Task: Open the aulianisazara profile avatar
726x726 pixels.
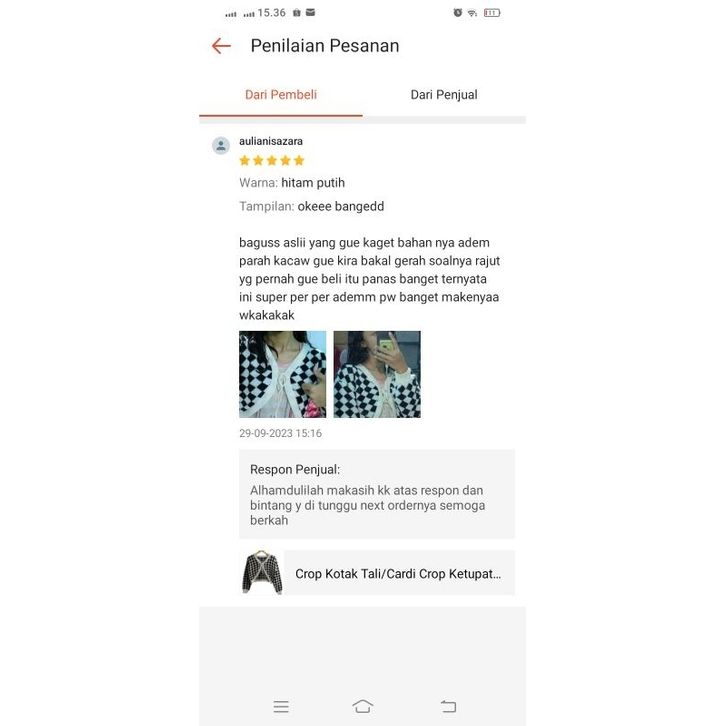Action: [221, 145]
